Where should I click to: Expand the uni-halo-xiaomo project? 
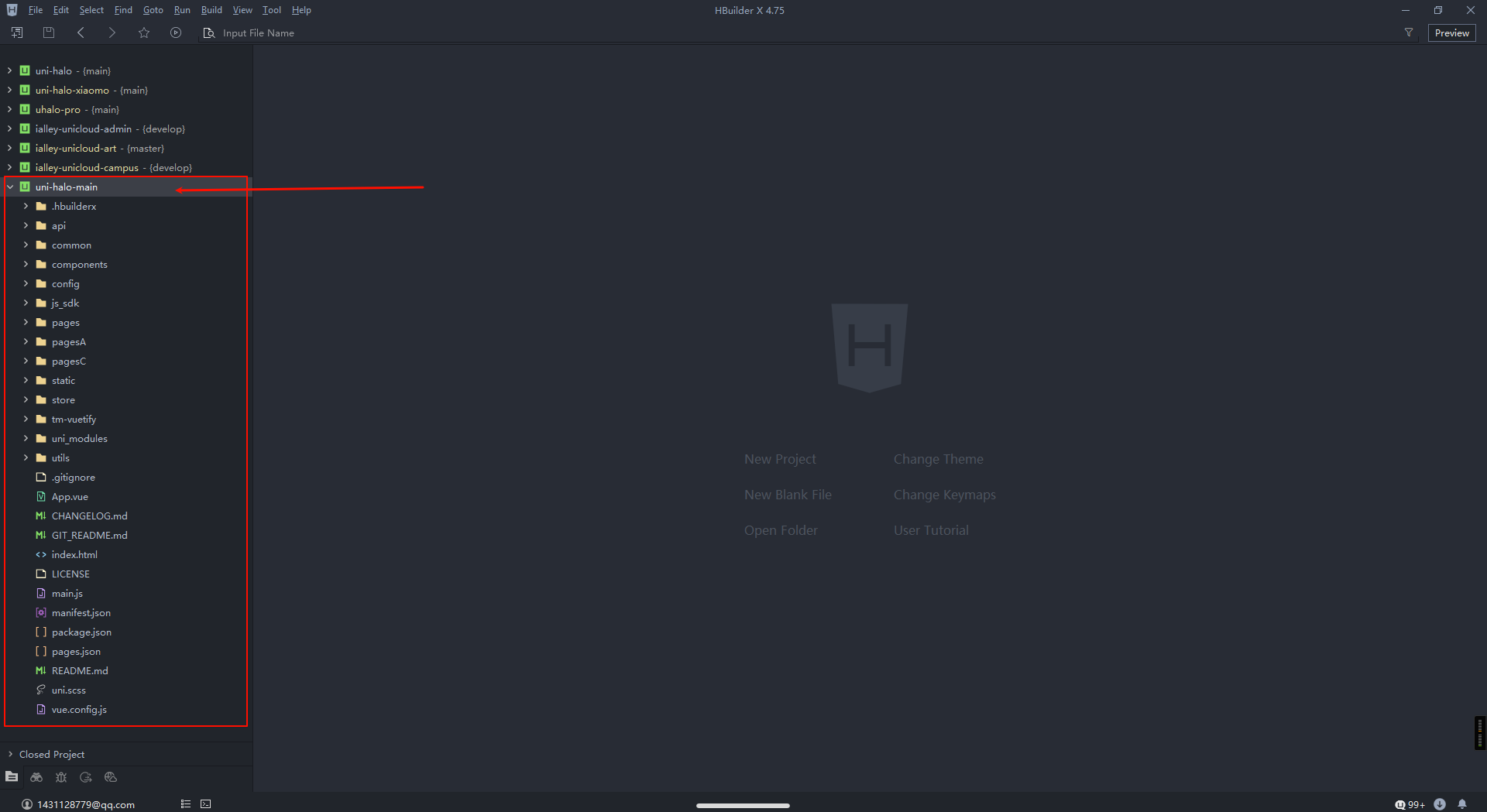9,90
